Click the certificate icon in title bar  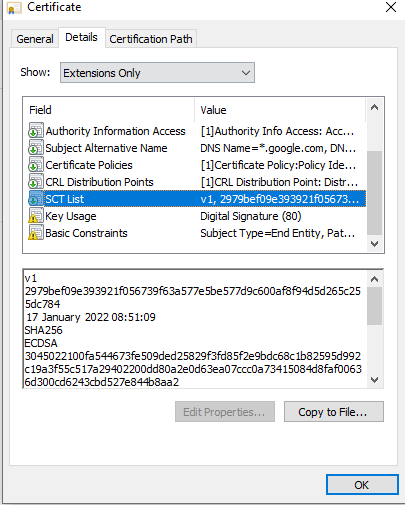[x=14, y=8]
